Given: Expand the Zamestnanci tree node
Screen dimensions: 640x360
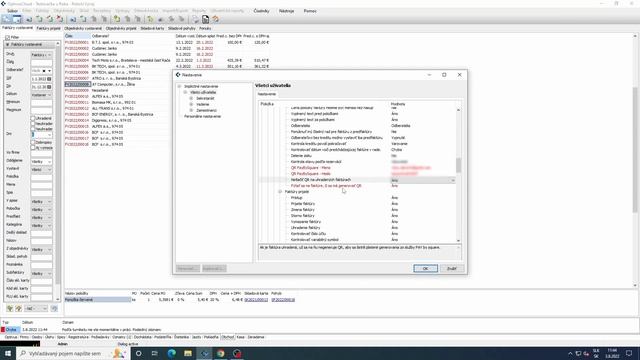Looking at the screenshot, I should coord(191,110).
